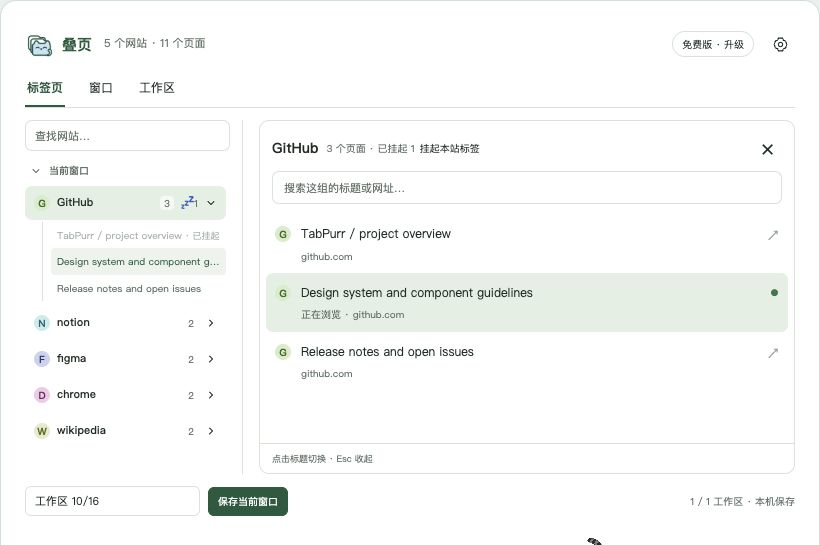Click G favicon beside Release notes entry
Viewport: 820px width, 545px height.
click(283, 353)
